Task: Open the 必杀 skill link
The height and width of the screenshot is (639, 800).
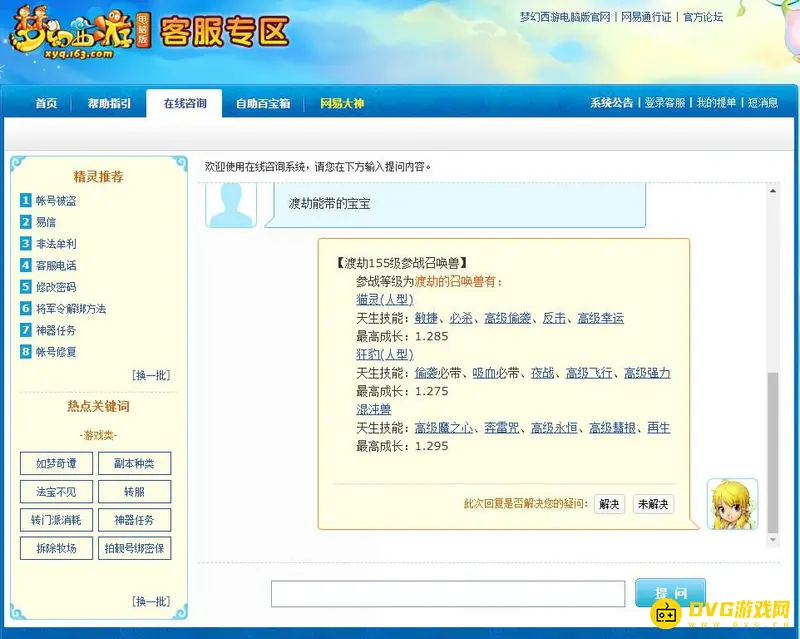Action: coord(461,318)
